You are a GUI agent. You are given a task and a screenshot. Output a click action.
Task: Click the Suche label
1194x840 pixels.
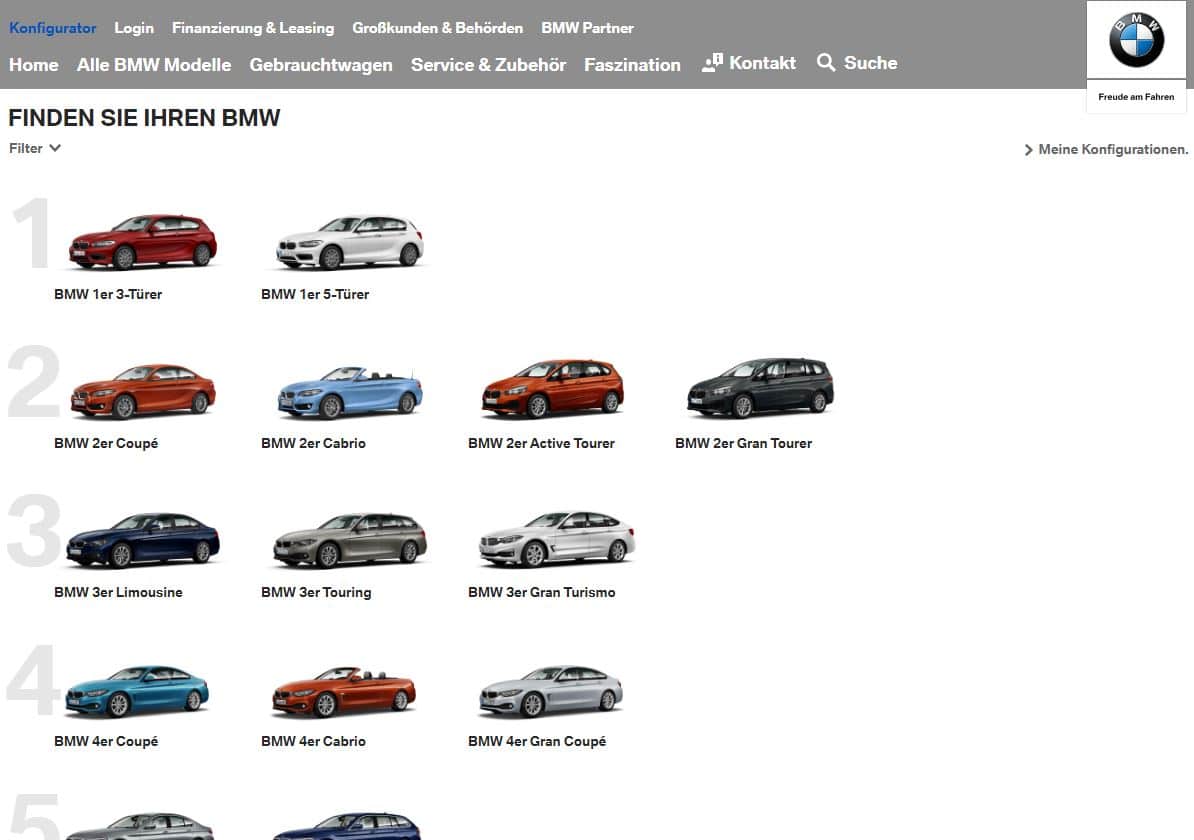click(x=870, y=63)
